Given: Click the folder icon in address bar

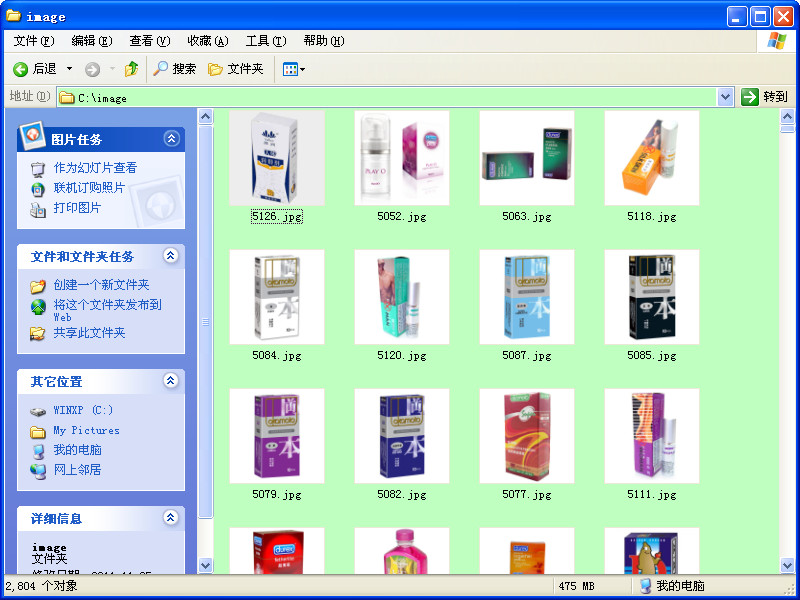Looking at the screenshot, I should [67, 97].
